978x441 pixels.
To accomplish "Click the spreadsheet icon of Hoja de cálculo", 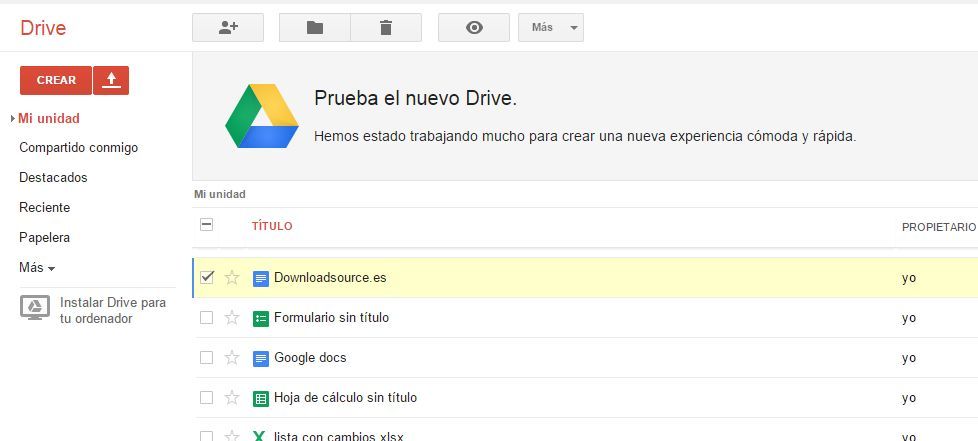I will [x=261, y=398].
